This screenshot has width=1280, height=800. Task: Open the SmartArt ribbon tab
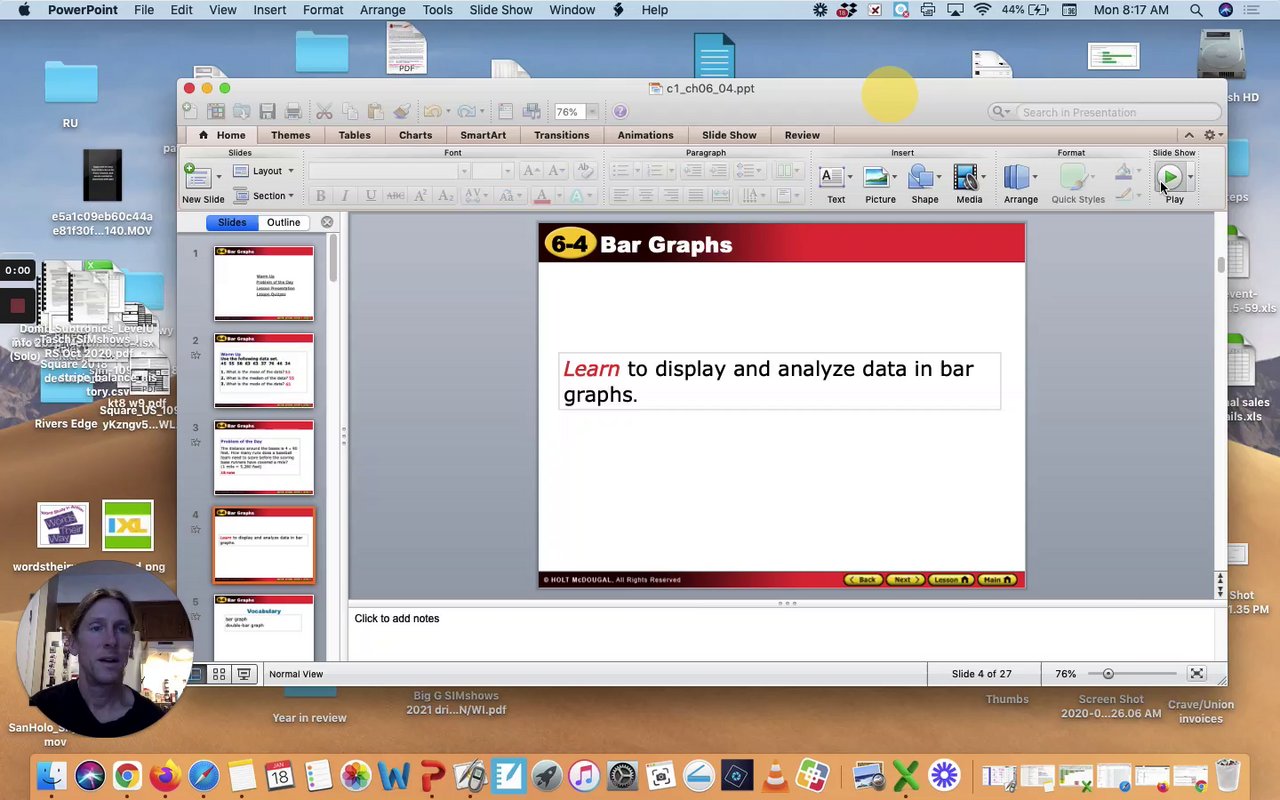483,135
